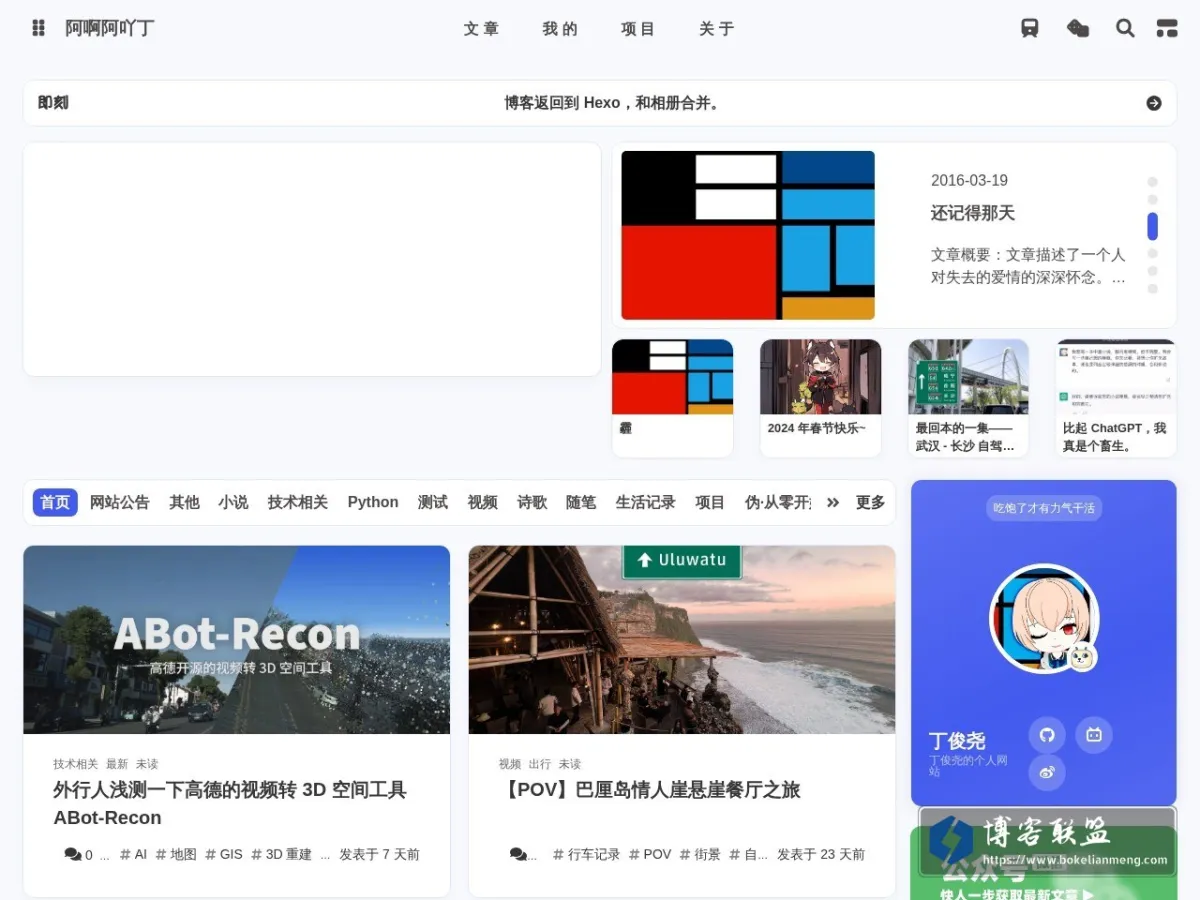
Task: Click the 技术相关 label on the ABot-Recon post
Action: pos(76,764)
